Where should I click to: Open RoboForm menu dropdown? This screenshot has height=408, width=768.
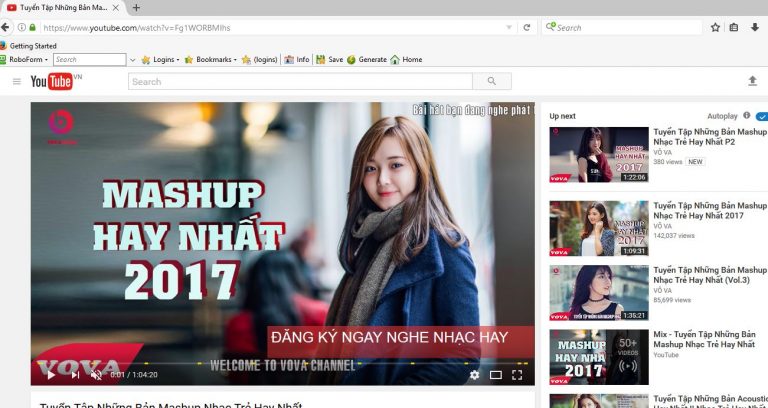coord(24,59)
